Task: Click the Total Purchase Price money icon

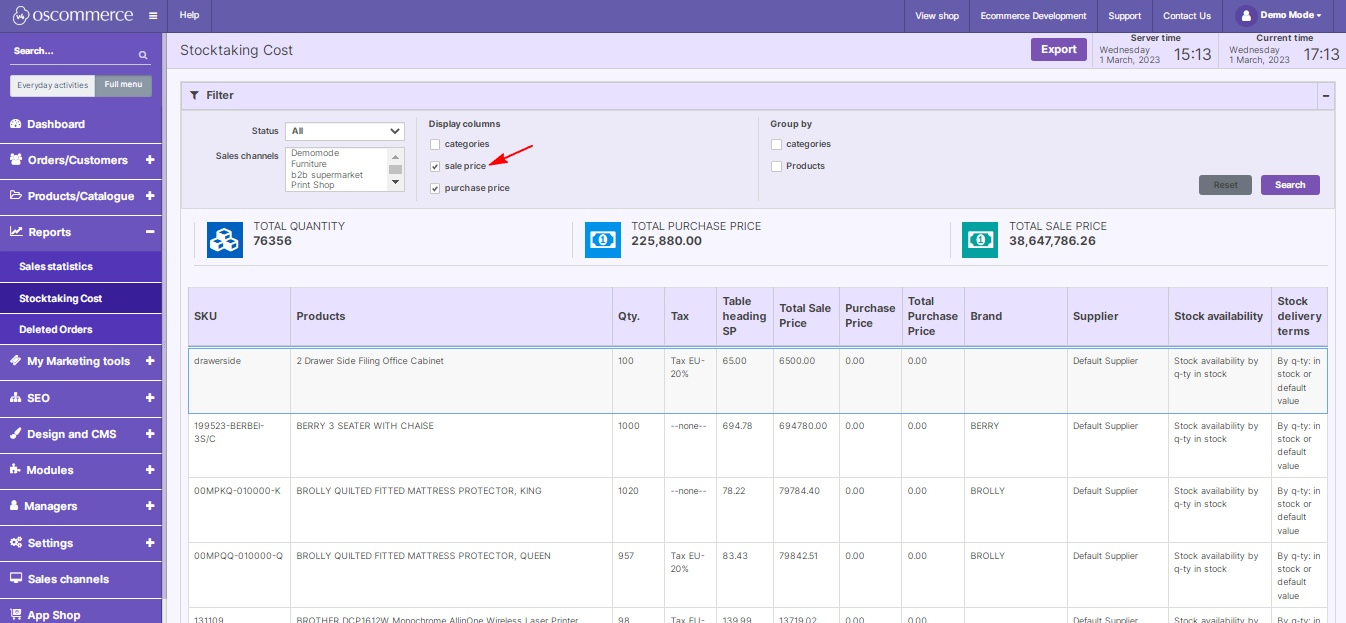Action: 603,240
